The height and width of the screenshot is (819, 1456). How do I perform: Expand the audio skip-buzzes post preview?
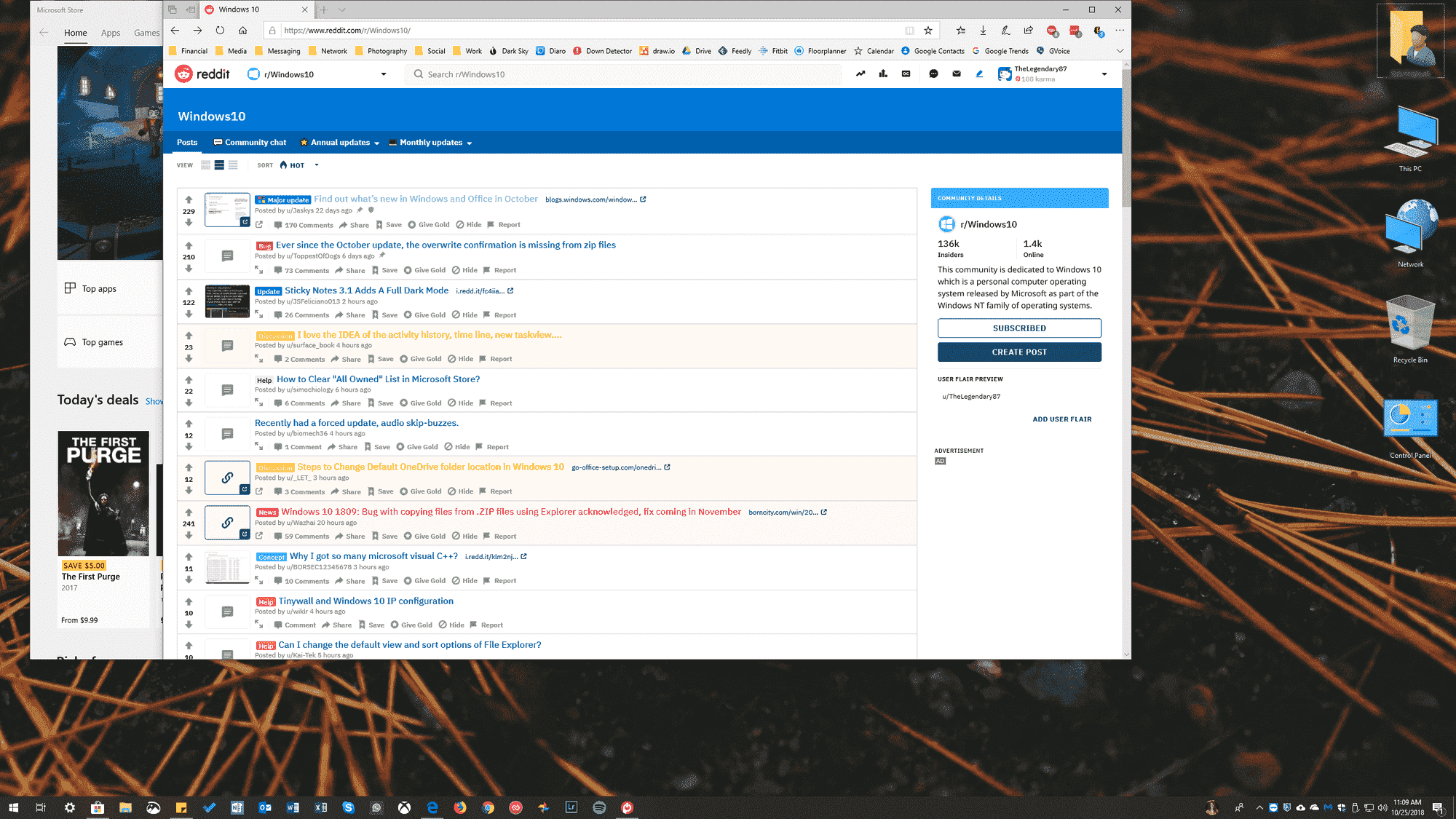pos(259,446)
